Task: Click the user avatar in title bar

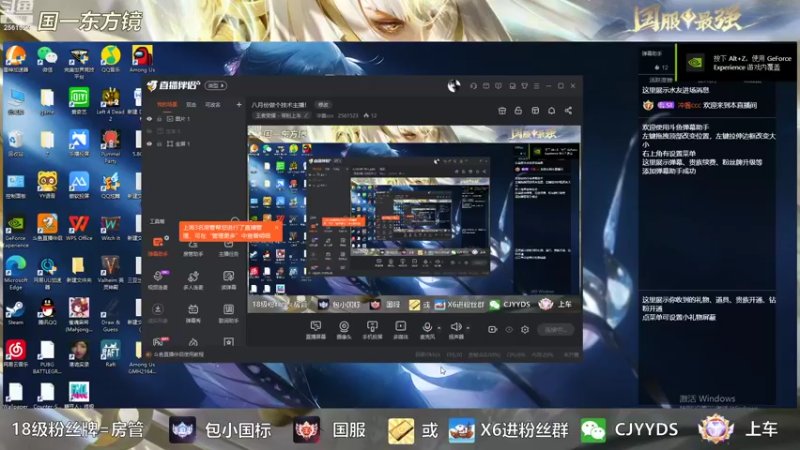Action: point(454,86)
